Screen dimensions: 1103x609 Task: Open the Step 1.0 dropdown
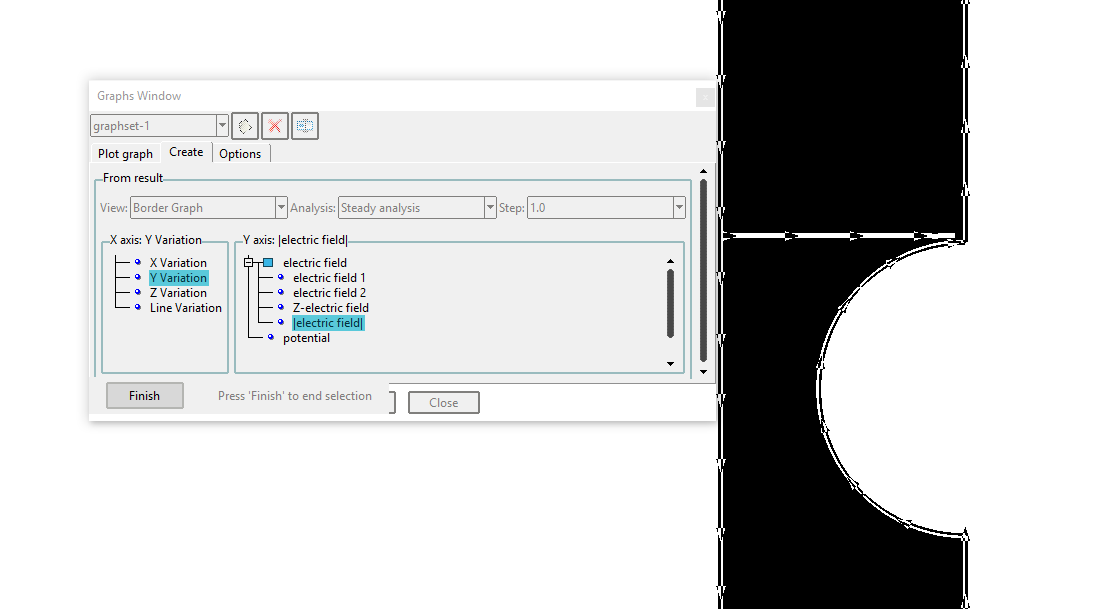[679, 208]
